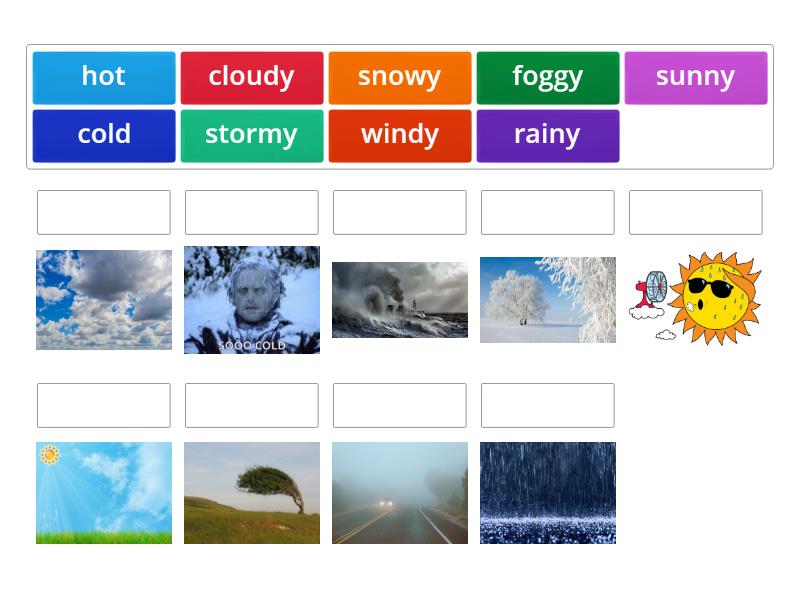This screenshot has height=600, width=800.
Task: Click the sunny blue sky cartoon
Action: [x=103, y=492]
